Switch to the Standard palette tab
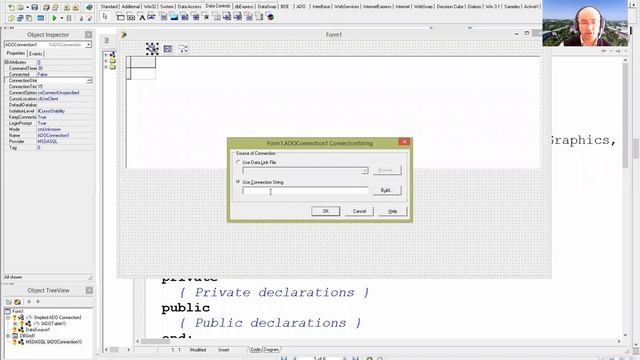 109,7
